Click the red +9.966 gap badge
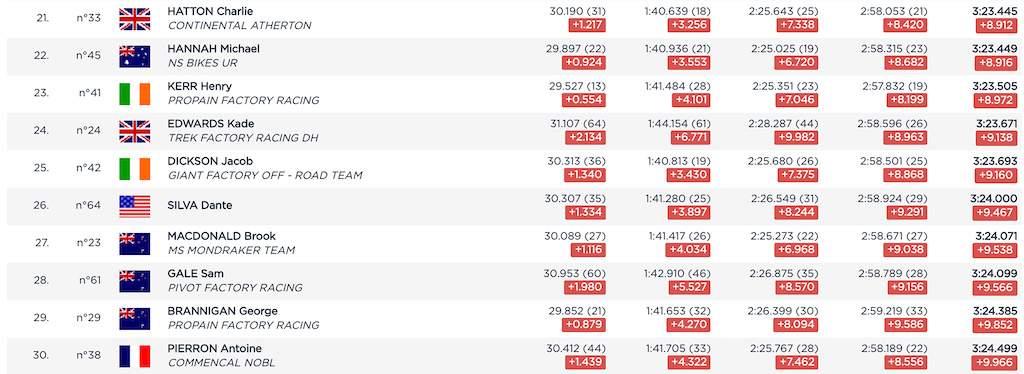 coord(996,363)
